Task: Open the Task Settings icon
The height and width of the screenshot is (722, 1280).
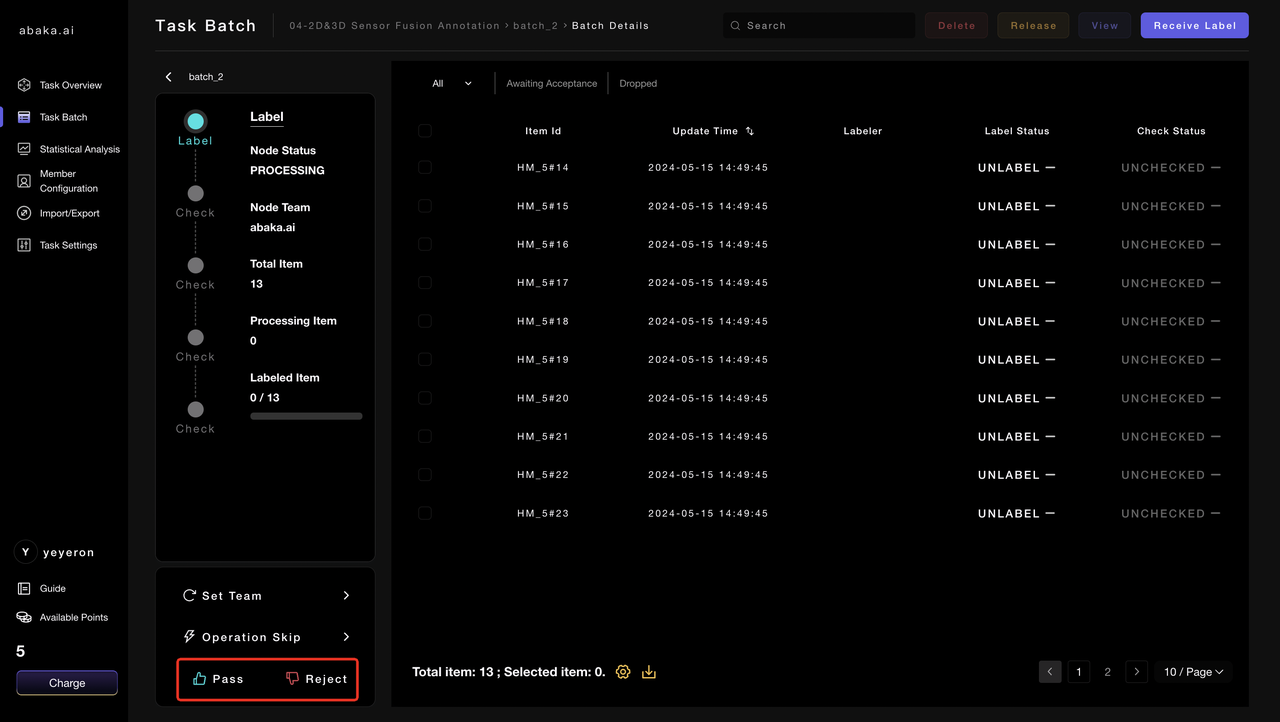Action: (24, 245)
